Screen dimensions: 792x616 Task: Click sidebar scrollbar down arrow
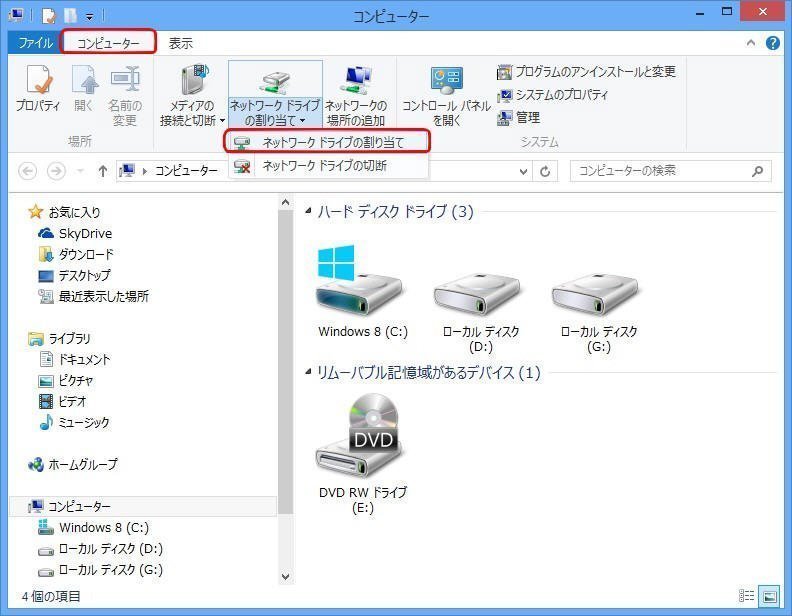pyautogui.click(x=285, y=576)
